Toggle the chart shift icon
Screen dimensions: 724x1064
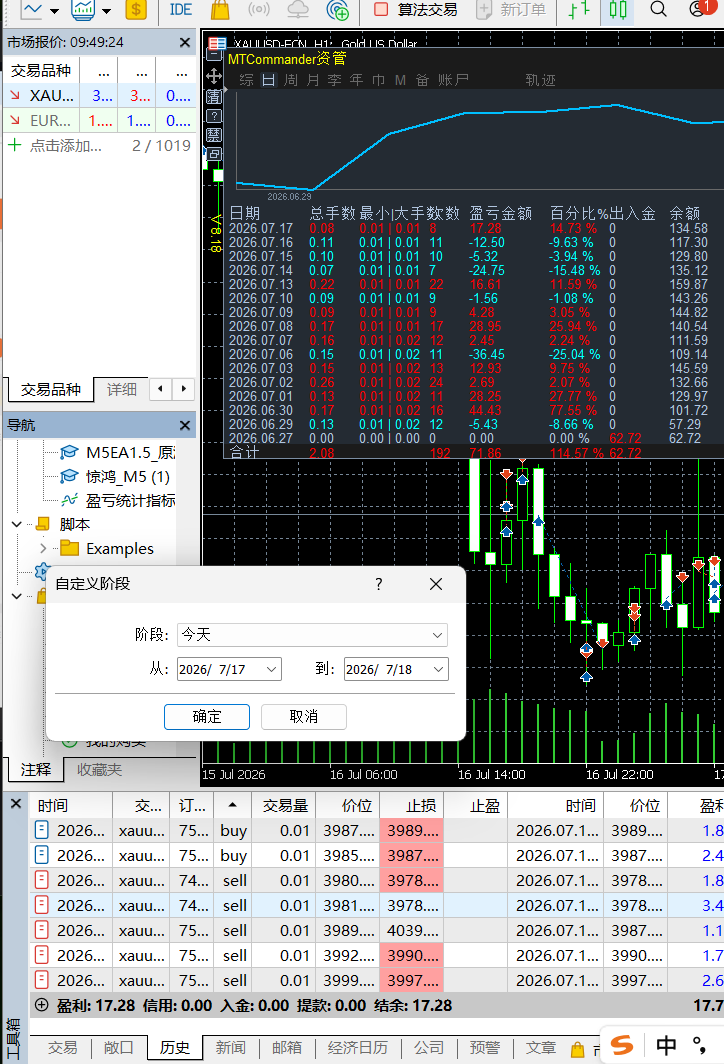coord(579,10)
